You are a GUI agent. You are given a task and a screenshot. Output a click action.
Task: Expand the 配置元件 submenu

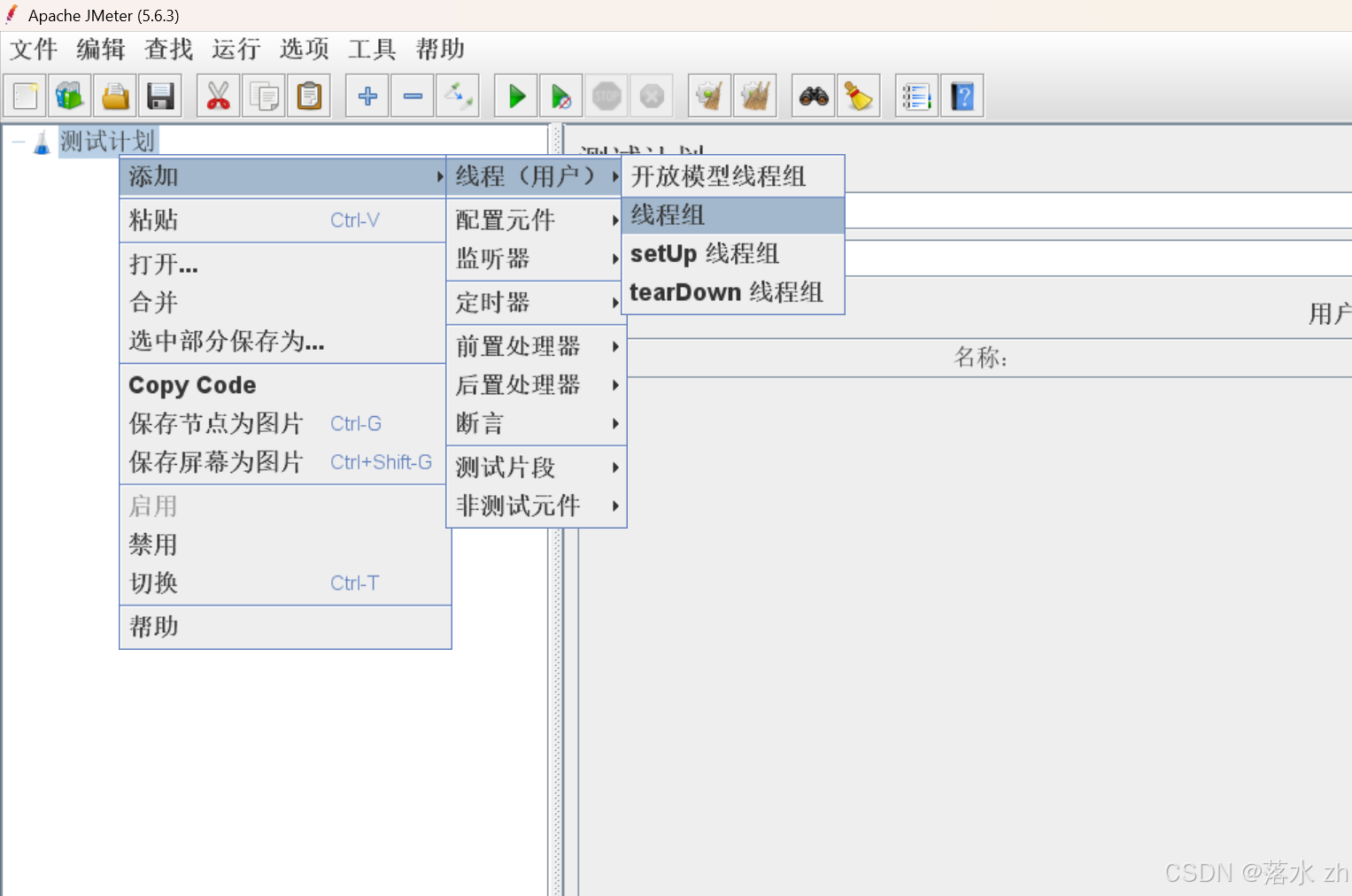536,220
